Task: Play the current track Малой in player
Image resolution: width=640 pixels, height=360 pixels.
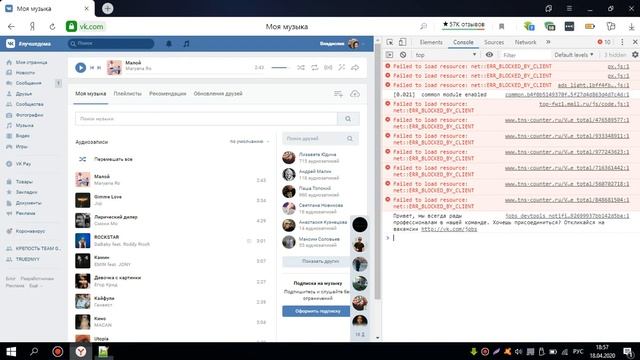Action: tap(80, 68)
